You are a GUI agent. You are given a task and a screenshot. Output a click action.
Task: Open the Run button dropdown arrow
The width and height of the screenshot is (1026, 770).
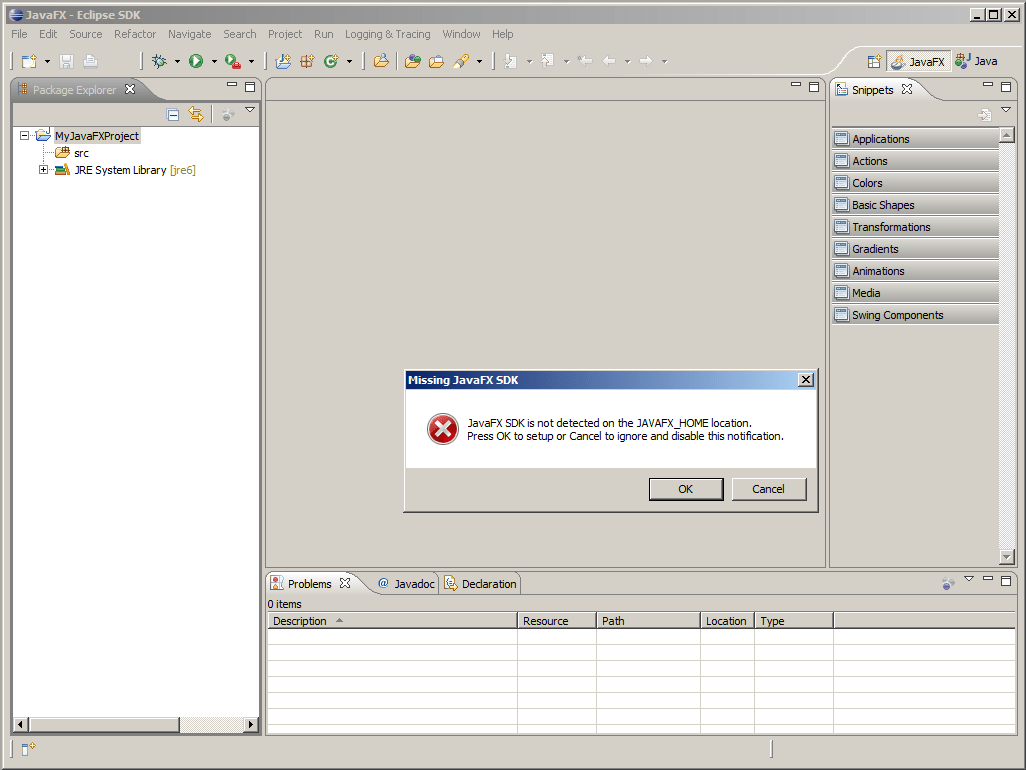[x=213, y=61]
